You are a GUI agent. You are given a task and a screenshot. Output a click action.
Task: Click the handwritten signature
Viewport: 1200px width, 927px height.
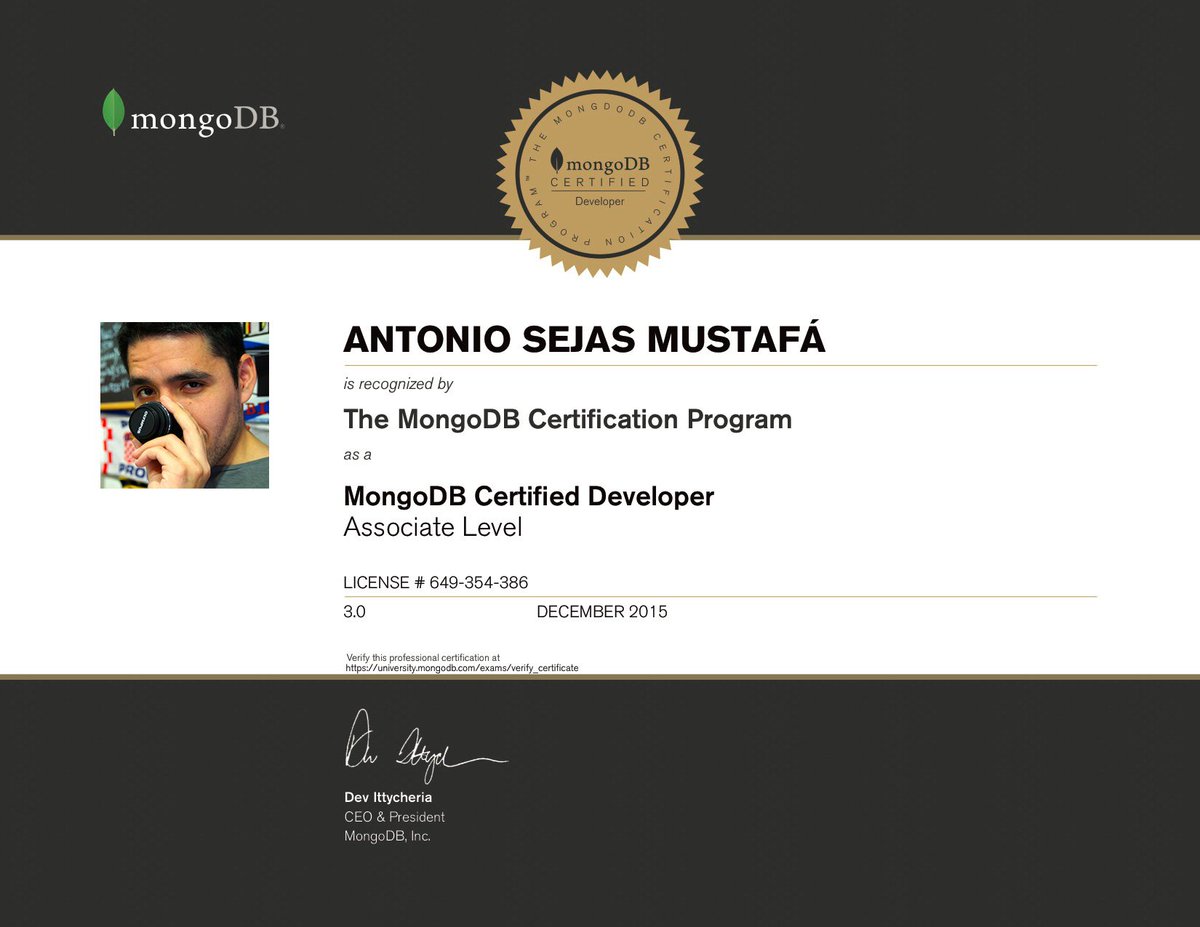click(426, 747)
